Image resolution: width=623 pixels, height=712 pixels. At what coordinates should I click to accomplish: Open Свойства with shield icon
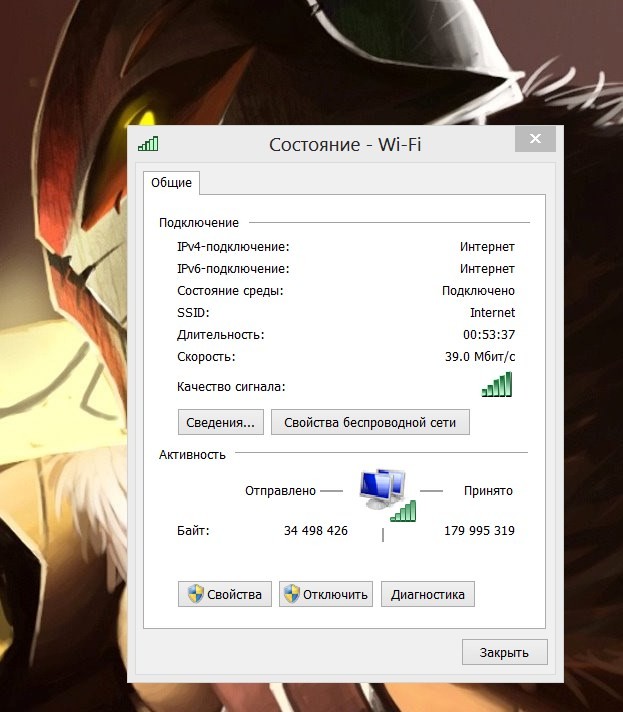225,594
